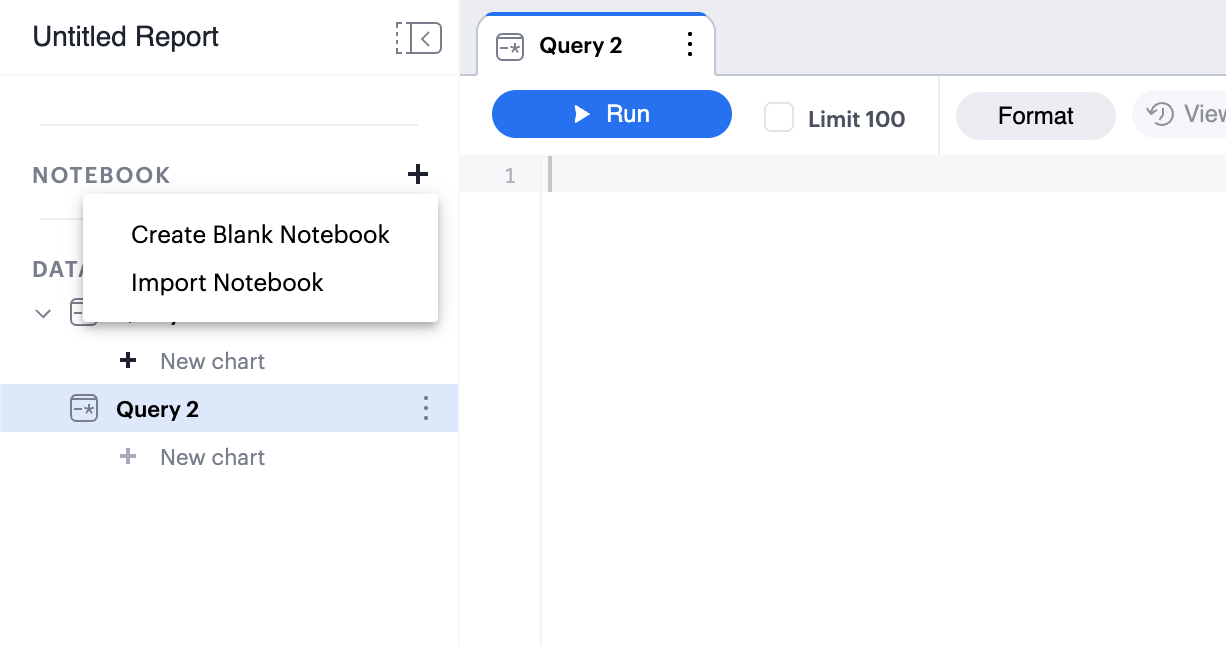The width and height of the screenshot is (1226, 646).
Task: Select Query 2 in the sidebar list
Action: pyautogui.click(x=158, y=409)
